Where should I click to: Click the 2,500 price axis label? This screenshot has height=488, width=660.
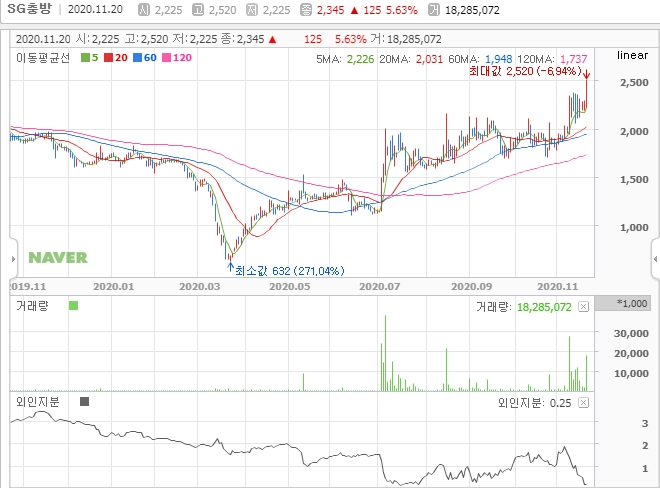click(x=634, y=83)
